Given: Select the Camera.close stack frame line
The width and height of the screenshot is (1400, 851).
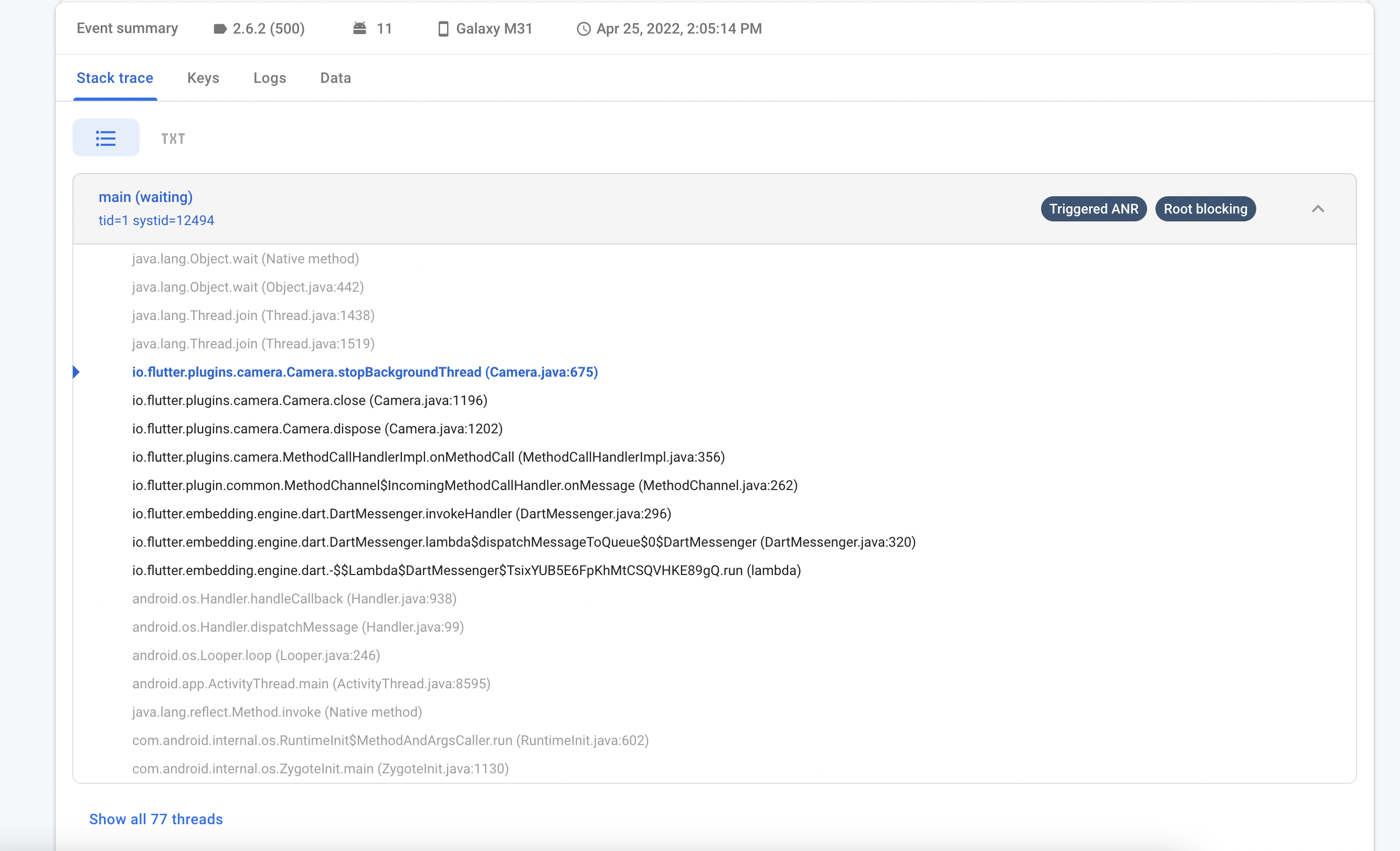Looking at the screenshot, I should (x=310, y=400).
